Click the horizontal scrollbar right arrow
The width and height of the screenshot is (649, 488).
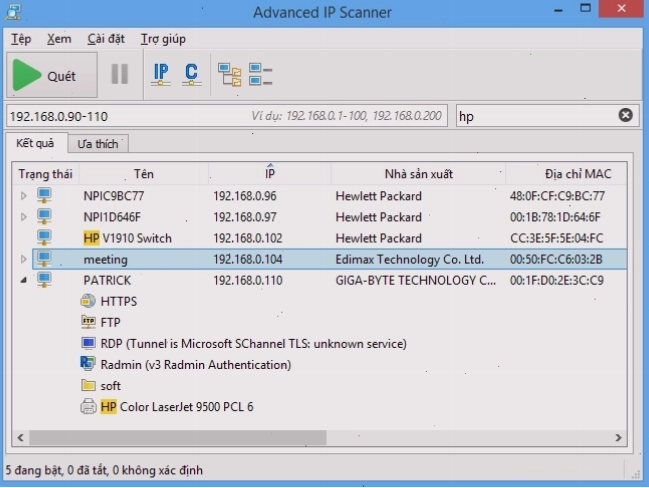[618, 438]
